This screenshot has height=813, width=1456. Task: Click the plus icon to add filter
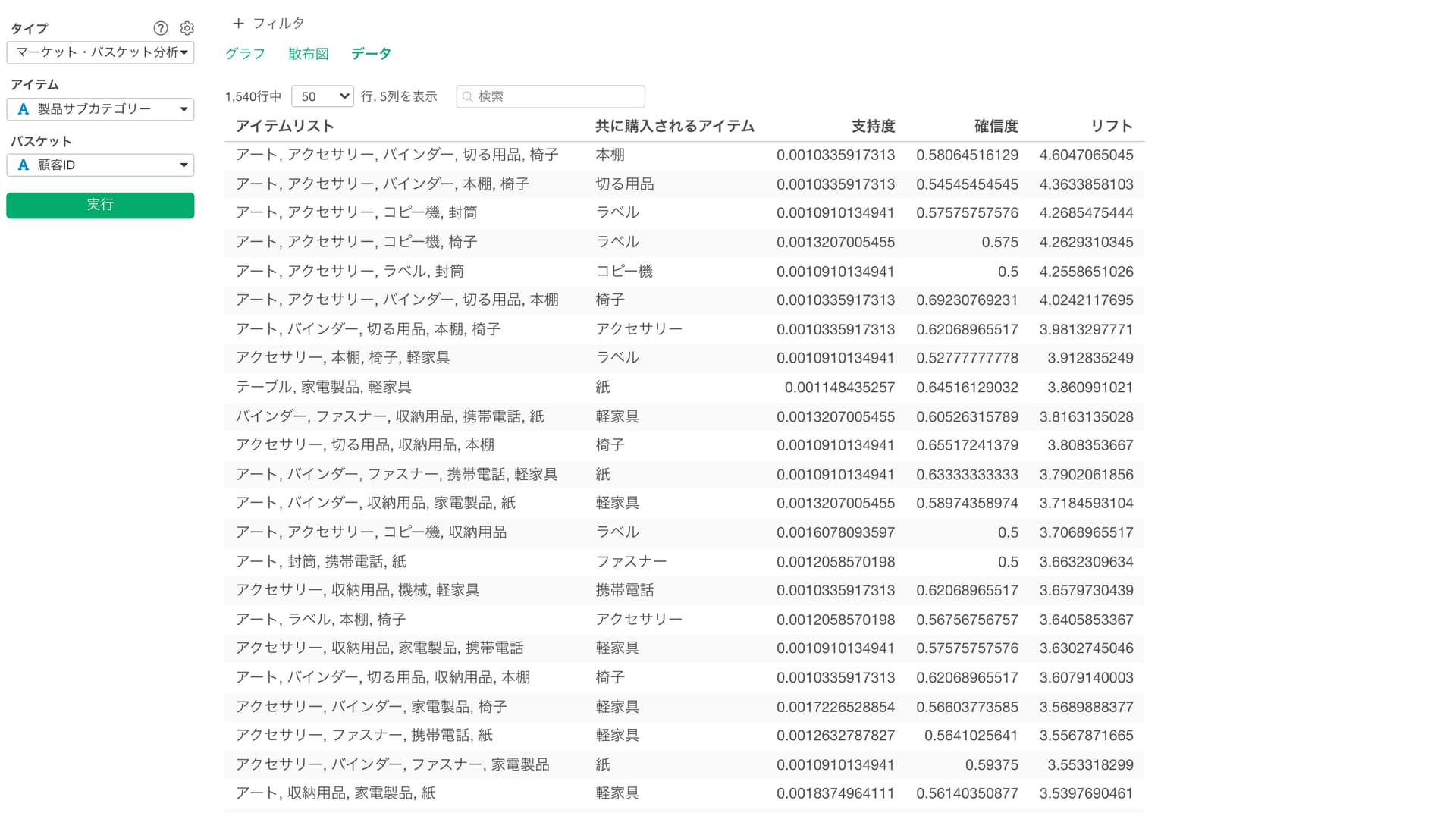click(238, 24)
